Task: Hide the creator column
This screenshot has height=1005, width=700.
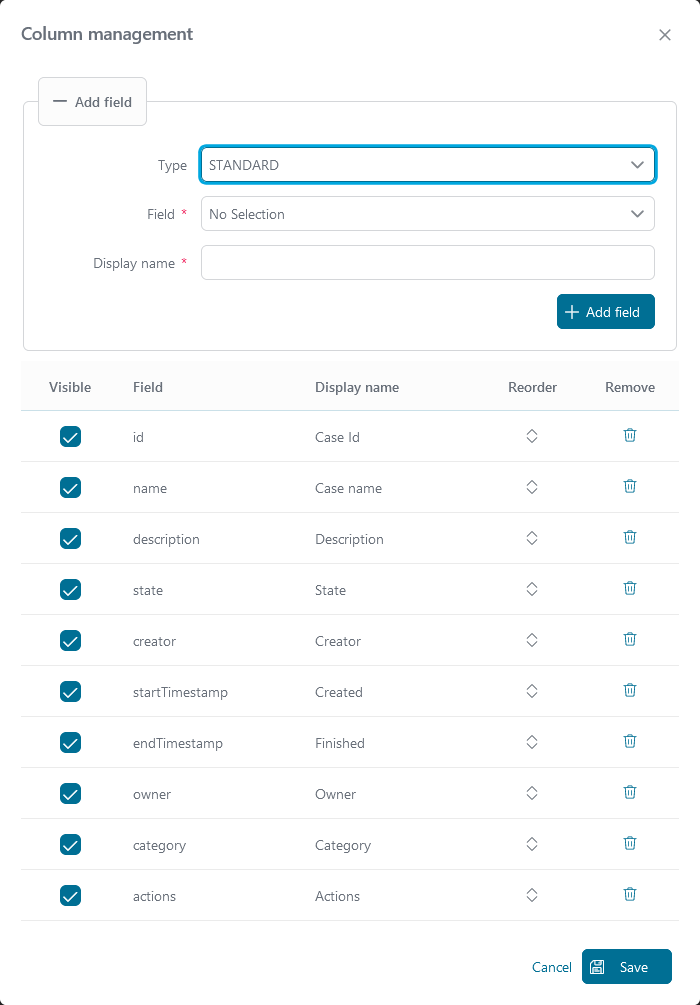Action: coord(71,640)
